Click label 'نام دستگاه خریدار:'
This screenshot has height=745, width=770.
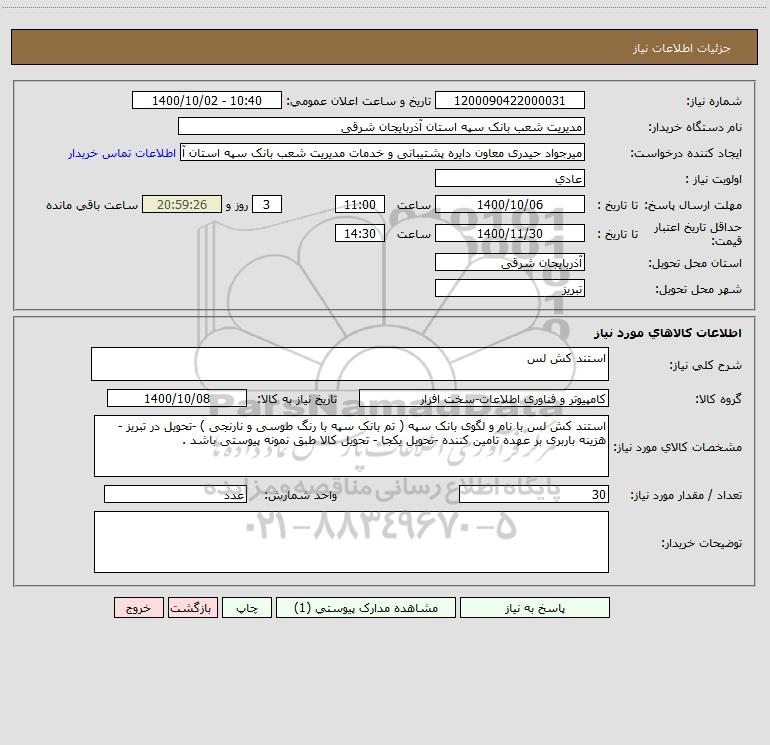click(695, 128)
